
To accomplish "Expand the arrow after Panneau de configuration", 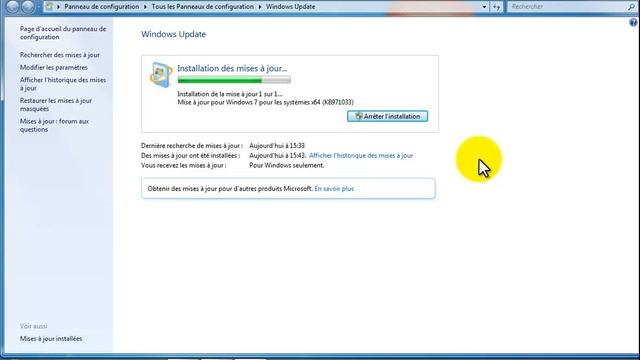I will [x=145, y=7].
